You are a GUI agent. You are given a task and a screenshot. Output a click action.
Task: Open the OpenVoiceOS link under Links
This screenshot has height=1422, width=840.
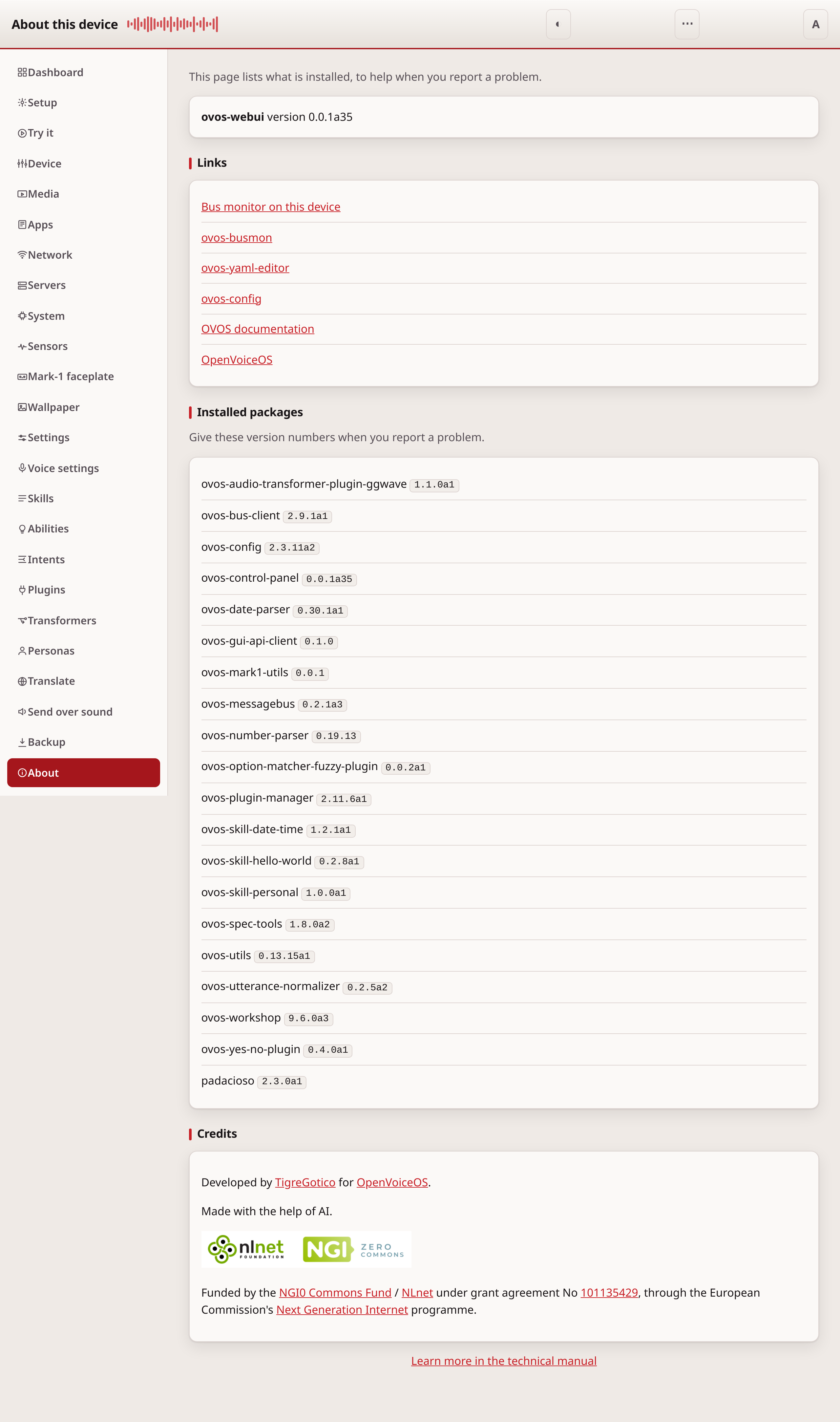tap(237, 360)
